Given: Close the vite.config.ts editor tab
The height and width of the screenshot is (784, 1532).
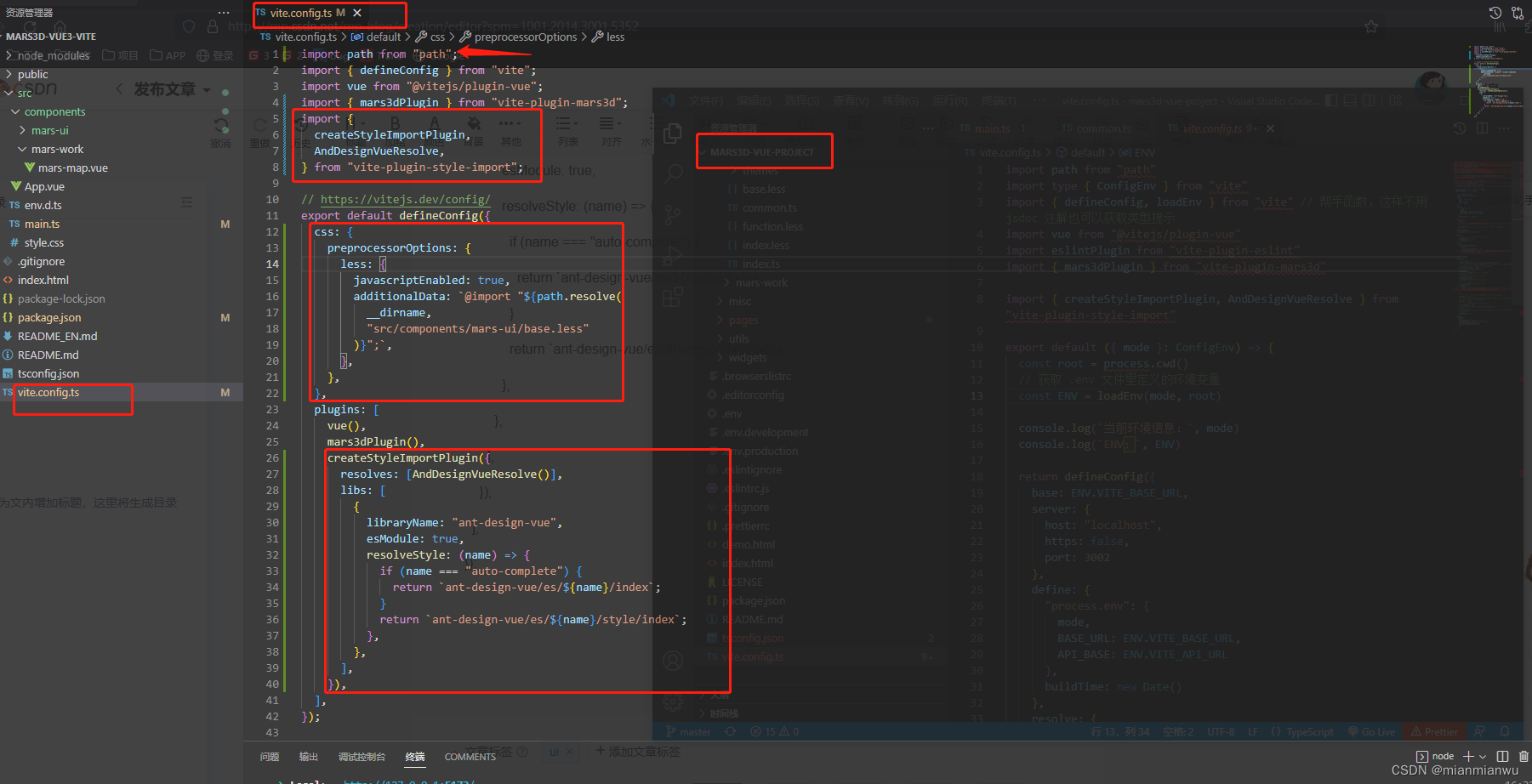Looking at the screenshot, I should [357, 13].
